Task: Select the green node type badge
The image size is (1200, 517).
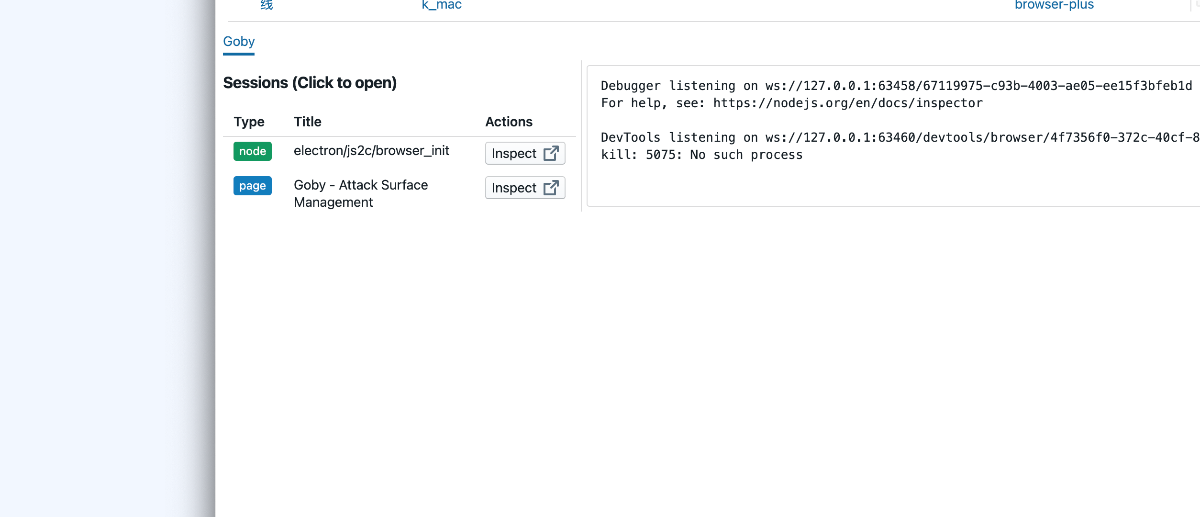Action: (253, 151)
